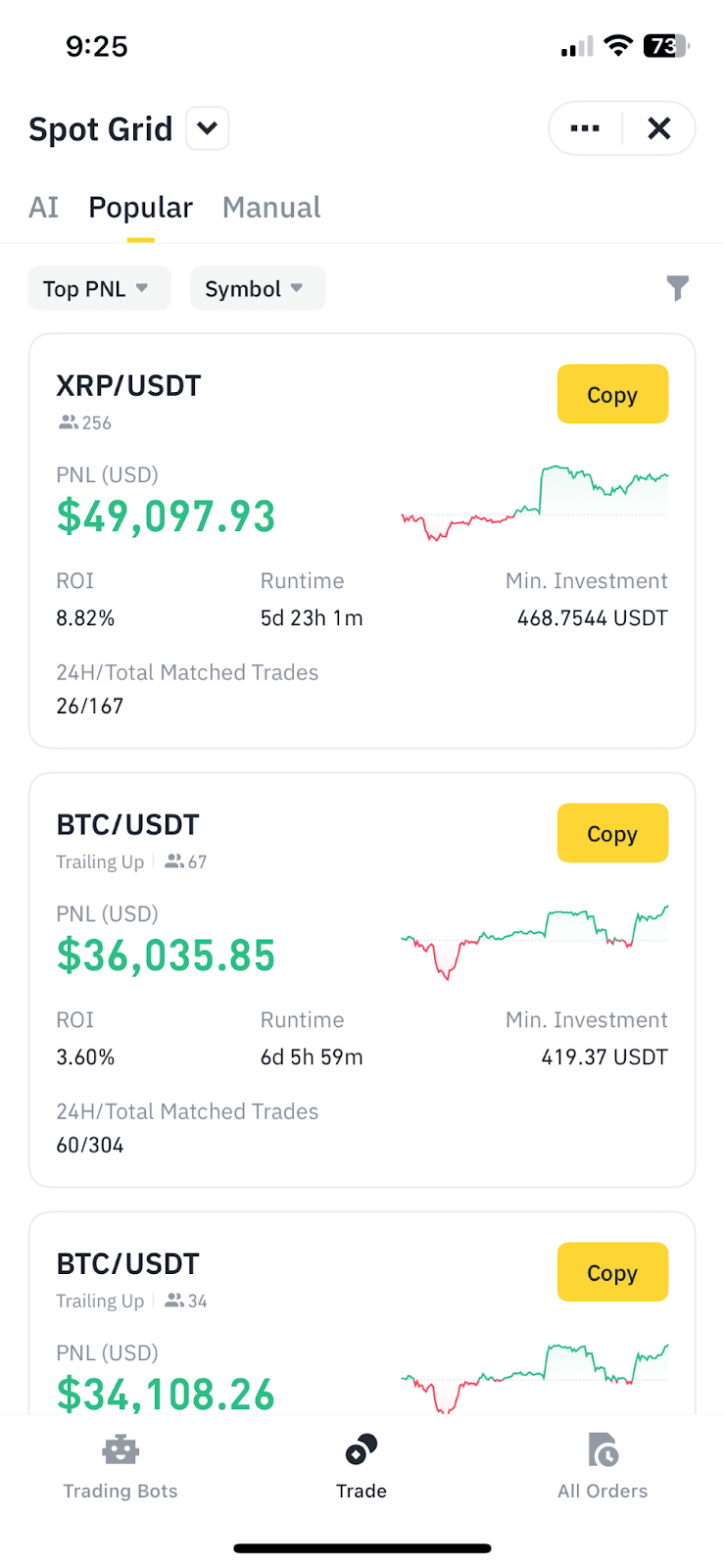This screenshot has height=1568, width=724.
Task: Tap the copiers icon showing 67 users
Action: 174,861
